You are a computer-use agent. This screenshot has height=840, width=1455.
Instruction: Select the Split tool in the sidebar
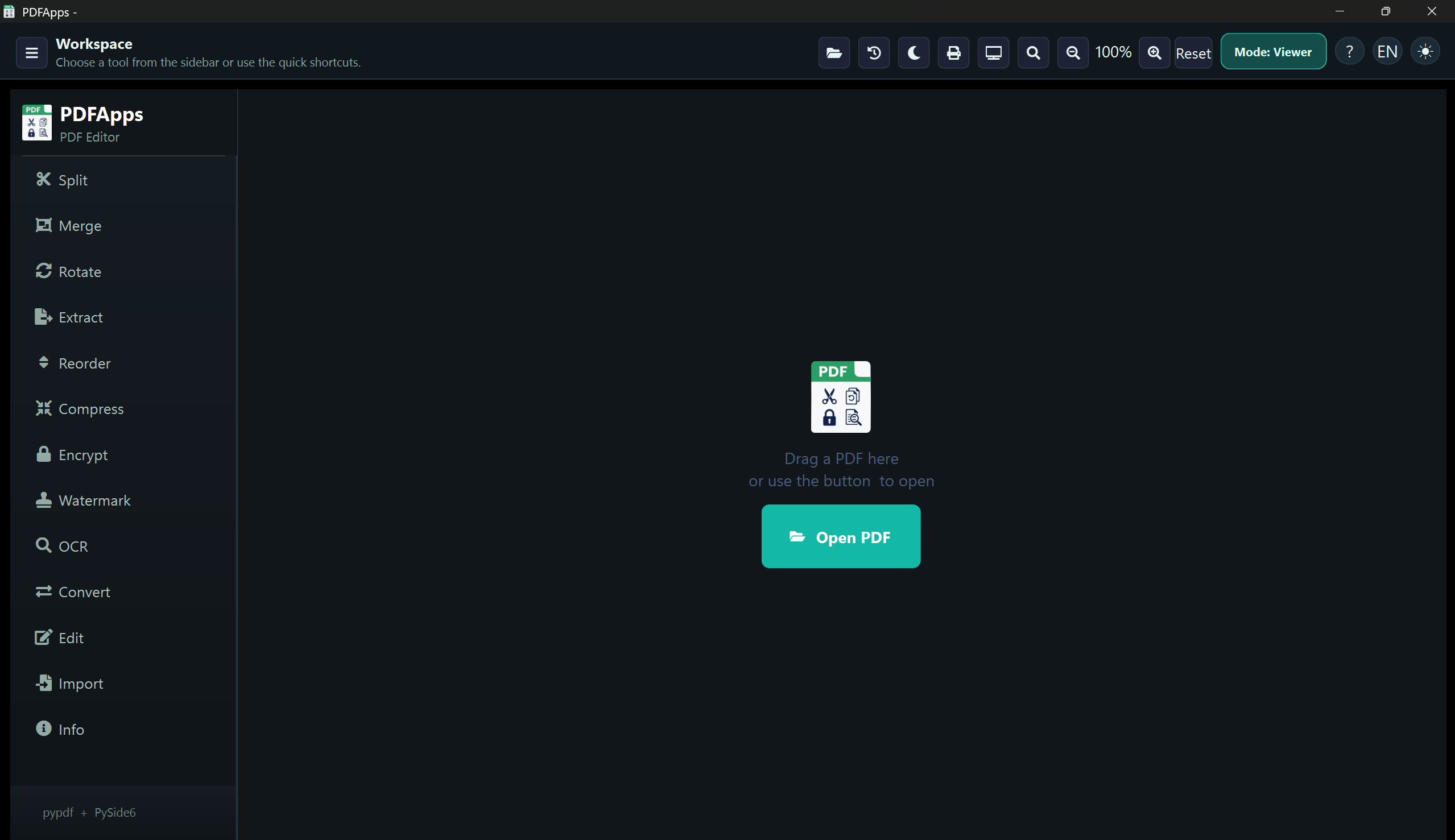(x=123, y=180)
